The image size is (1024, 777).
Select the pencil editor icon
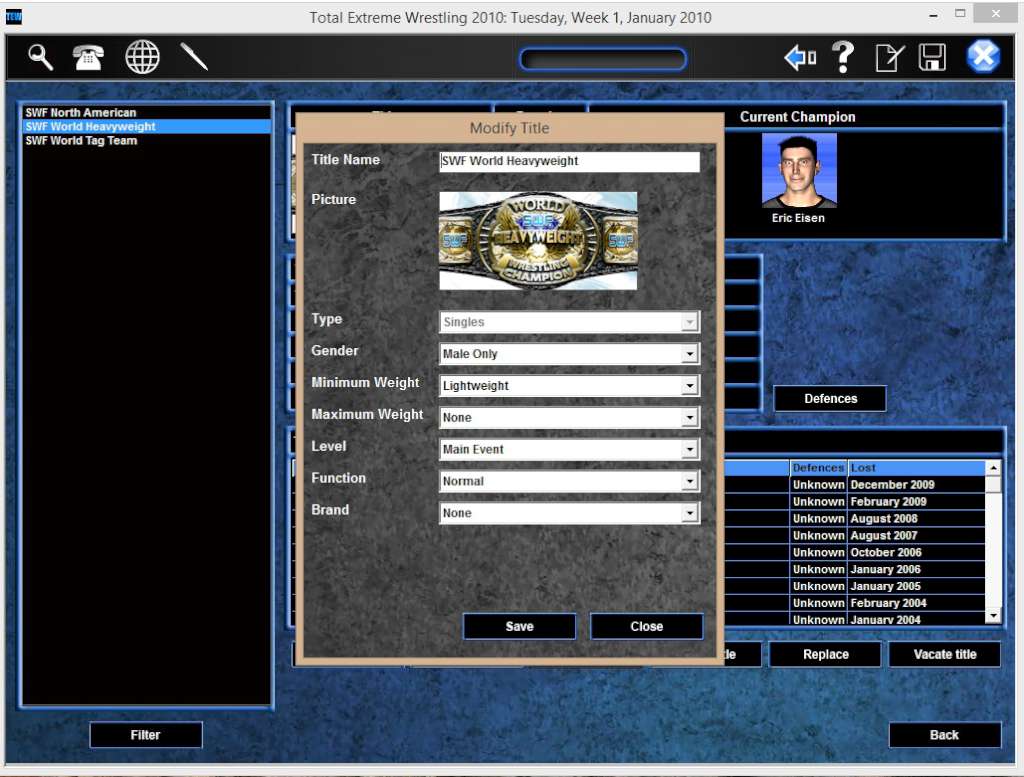click(193, 57)
